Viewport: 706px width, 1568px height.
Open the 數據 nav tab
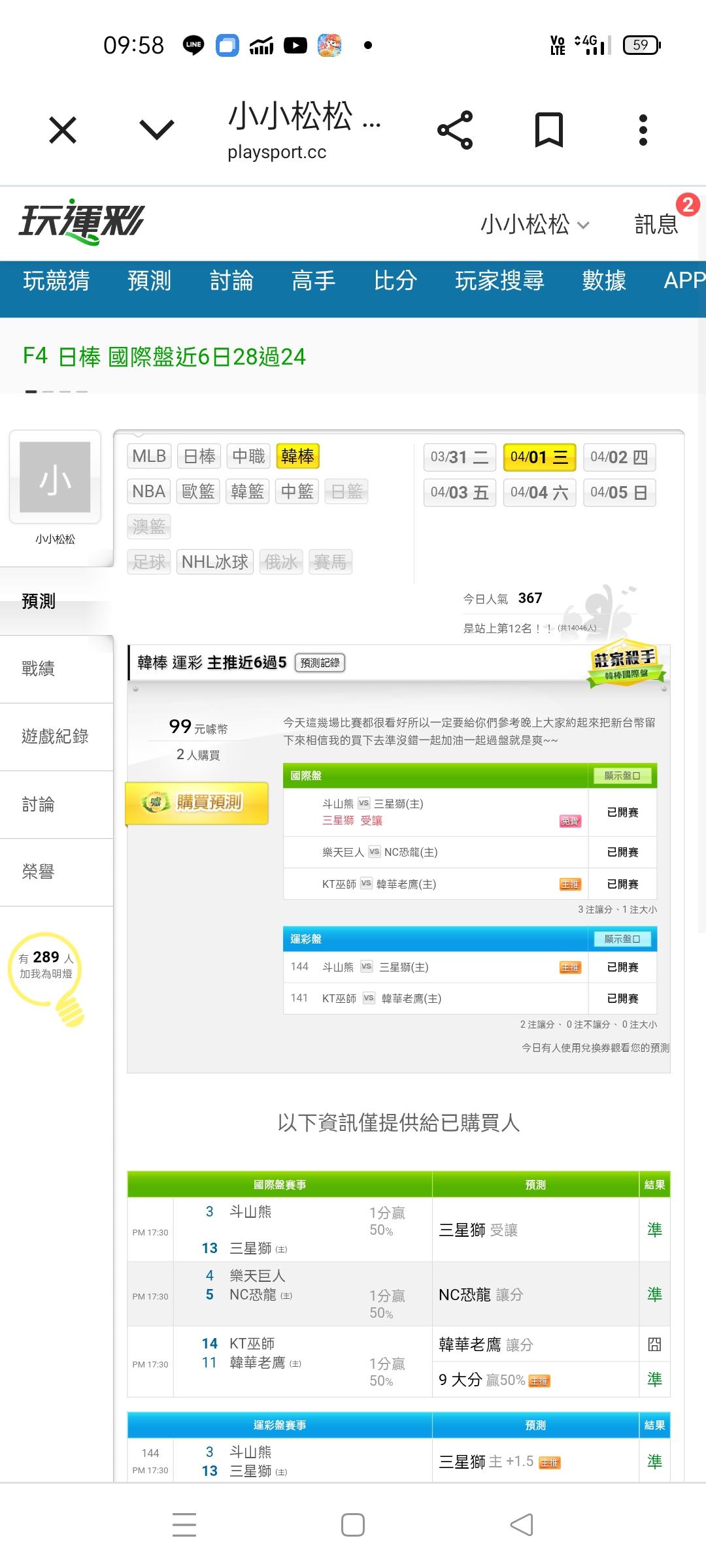(x=604, y=280)
